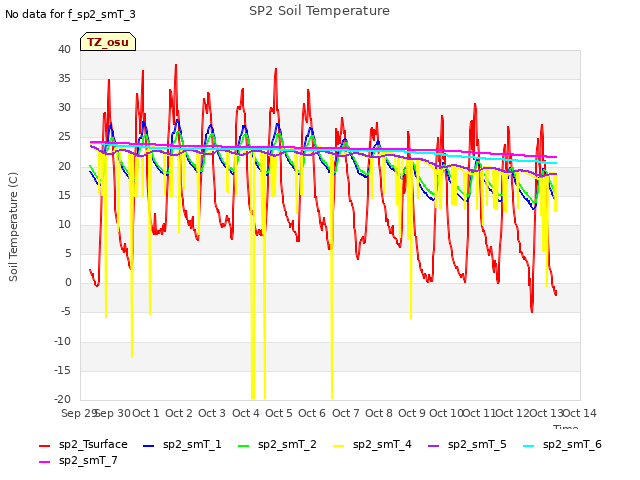Click the magenta sp2_smT_7 legend swatch
Screen dimensions: 640x480
pyautogui.click(x=44, y=462)
